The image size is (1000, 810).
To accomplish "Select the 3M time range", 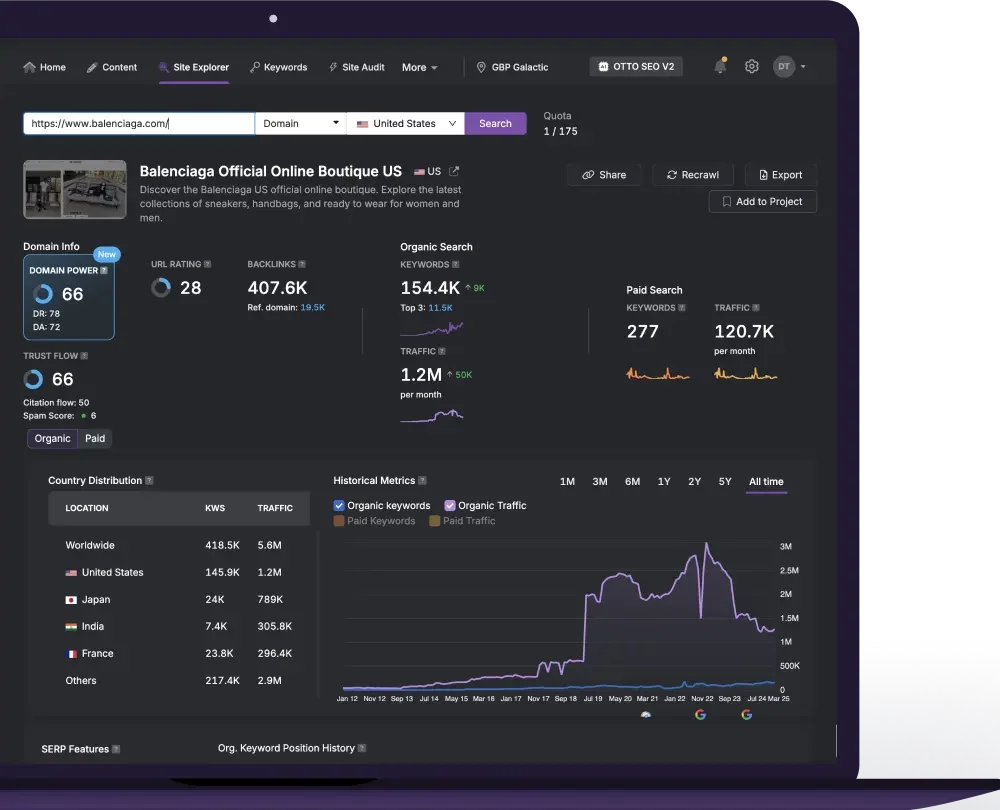I will (599, 482).
